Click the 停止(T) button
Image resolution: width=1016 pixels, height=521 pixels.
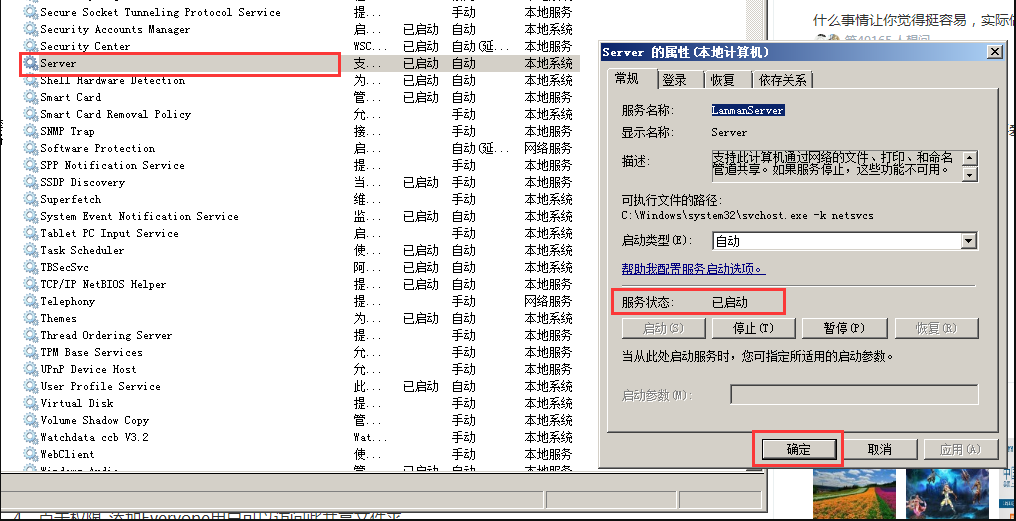[753, 329]
